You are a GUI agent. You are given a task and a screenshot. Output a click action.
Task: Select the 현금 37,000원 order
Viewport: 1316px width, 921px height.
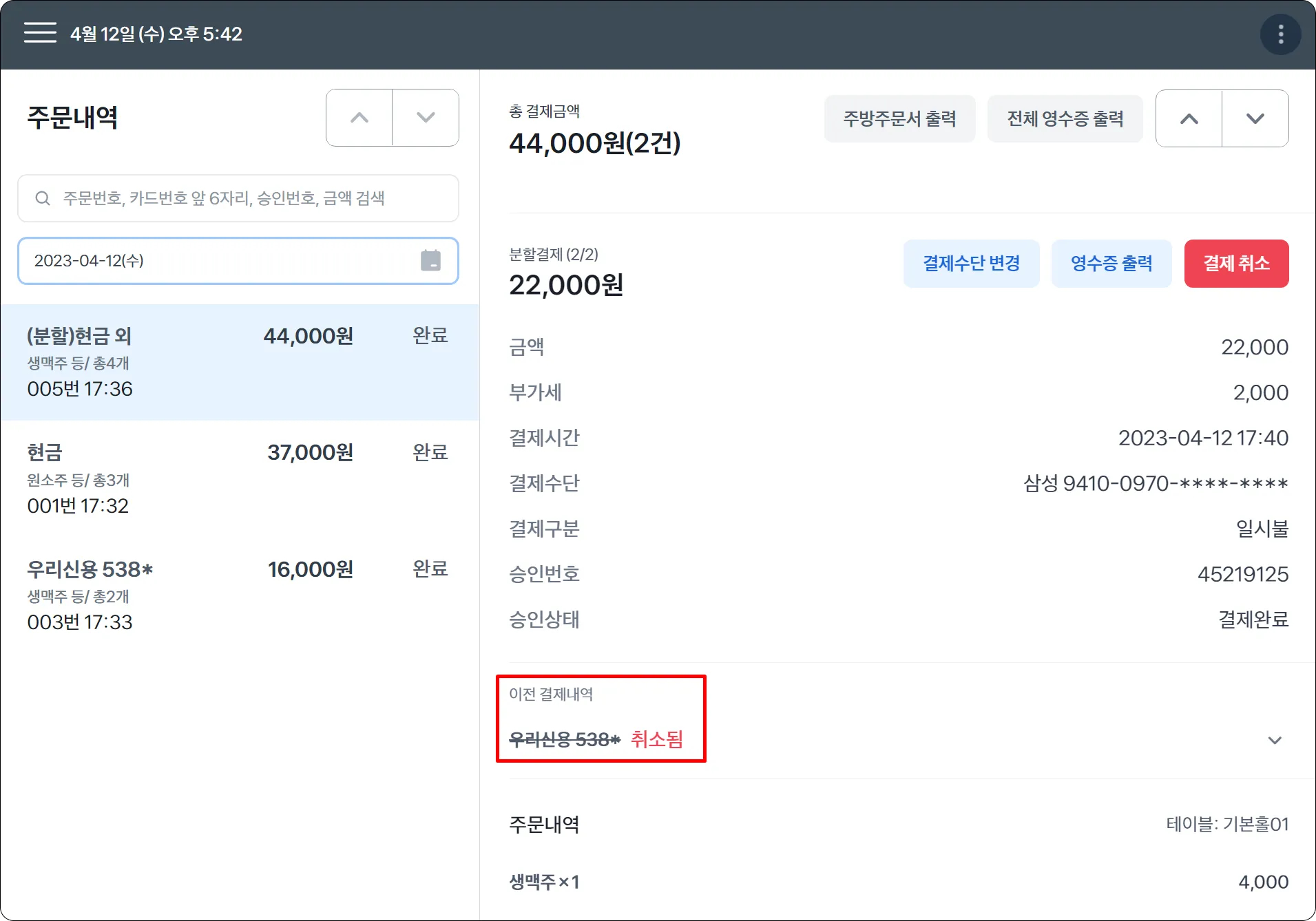pos(239,478)
